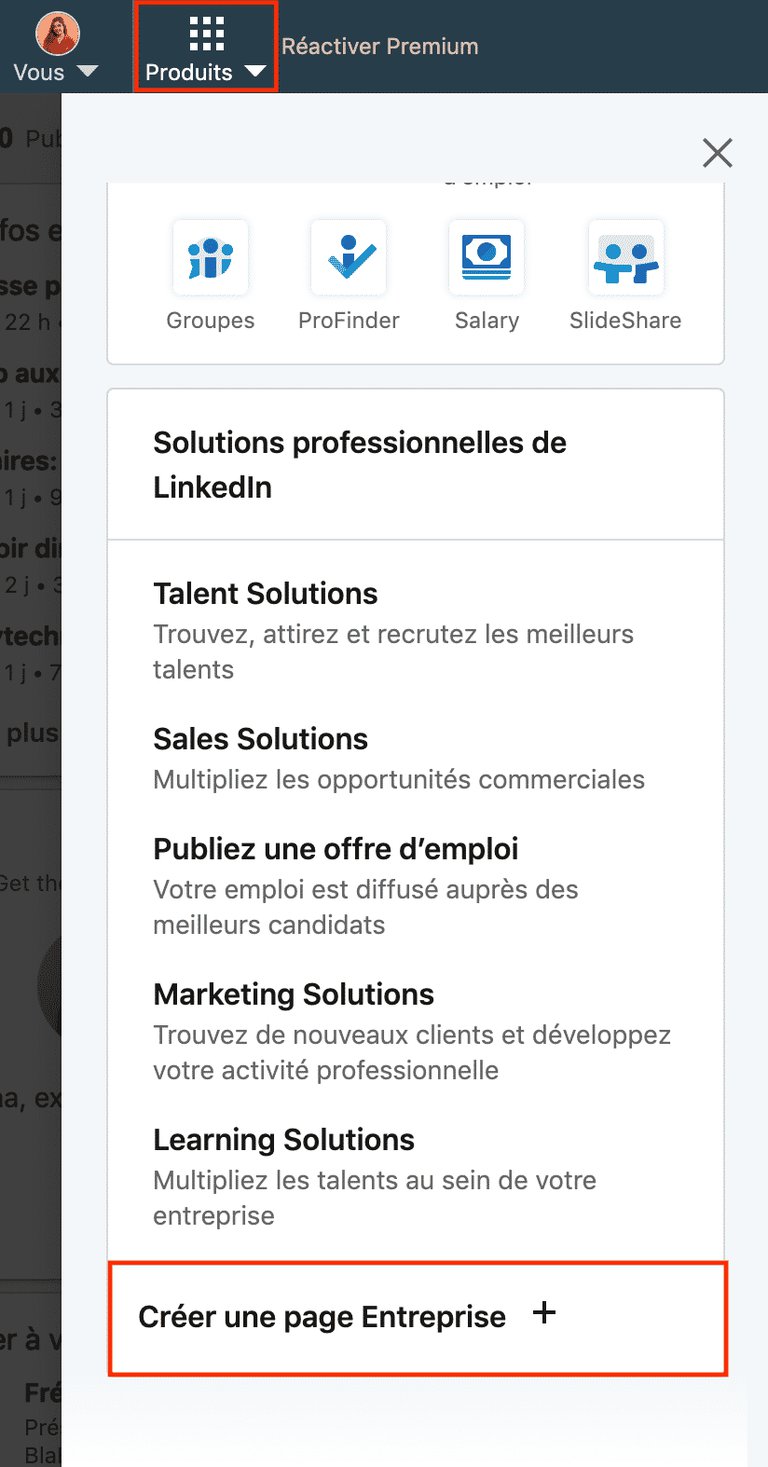This screenshot has width=768, height=1467.
Task: Click the Salary label text
Action: [x=487, y=321]
